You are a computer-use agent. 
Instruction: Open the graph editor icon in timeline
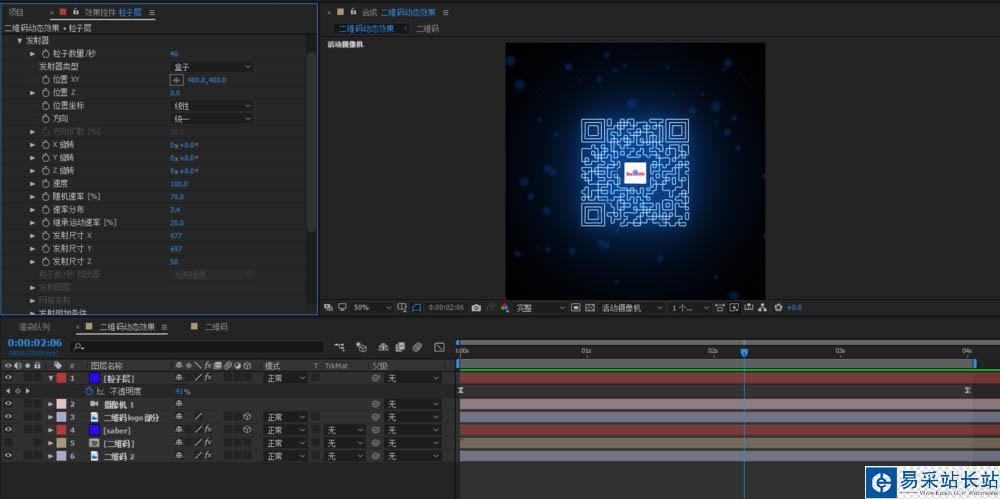[x=439, y=347]
